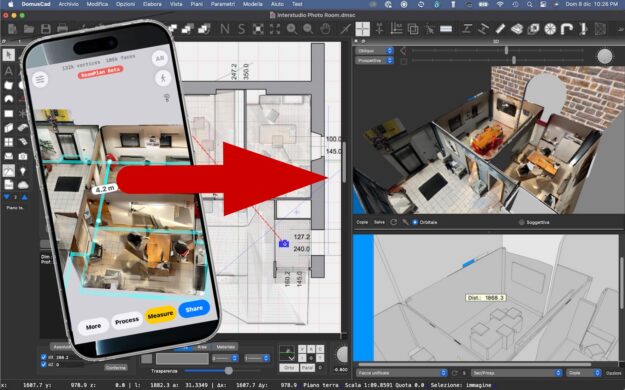Select the text 'A' tool

[8, 71]
